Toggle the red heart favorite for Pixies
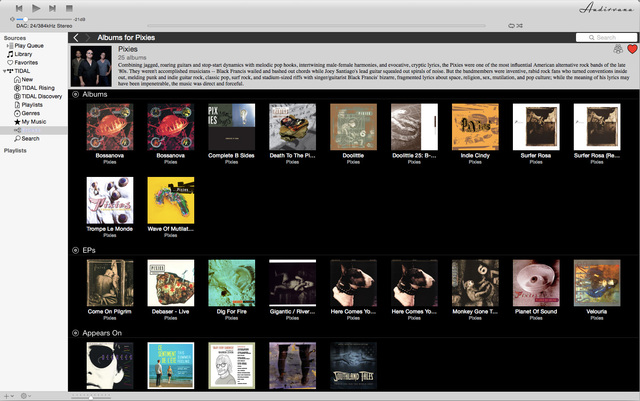640x401 pixels. click(x=631, y=48)
